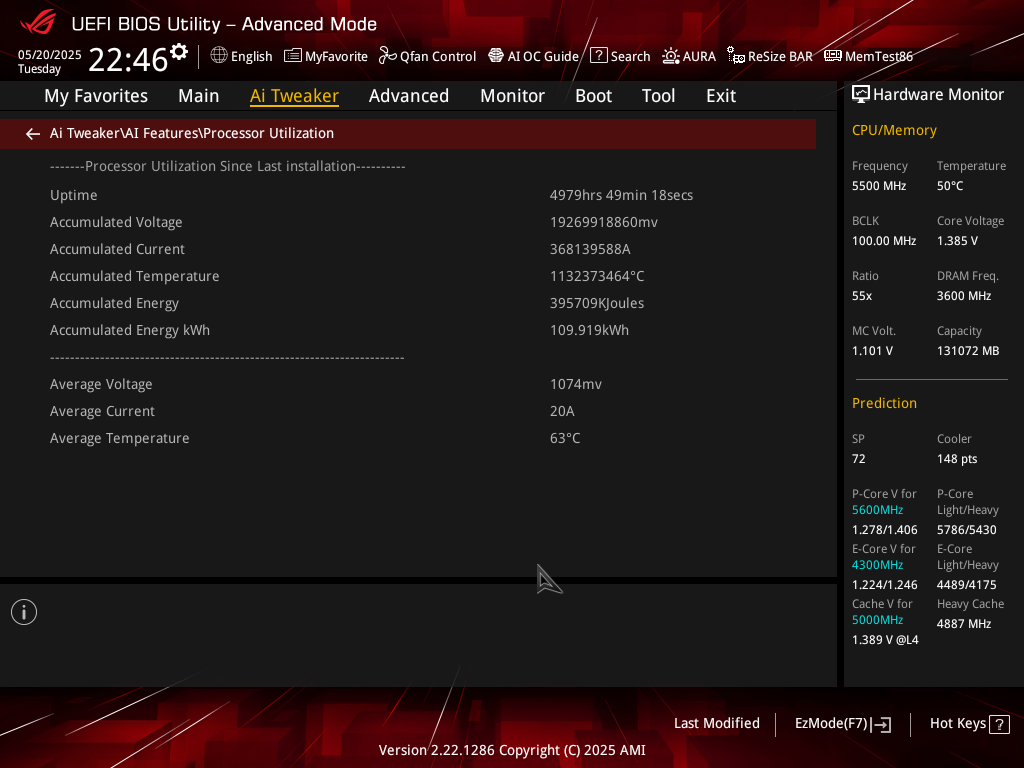Switch to My Favorites tab
This screenshot has height=768, width=1024.
(96, 96)
